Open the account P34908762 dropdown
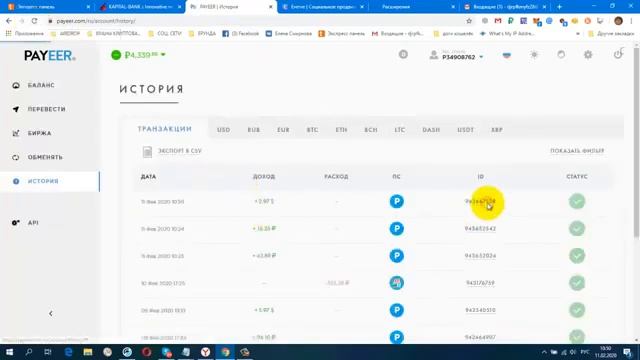 coord(457,55)
